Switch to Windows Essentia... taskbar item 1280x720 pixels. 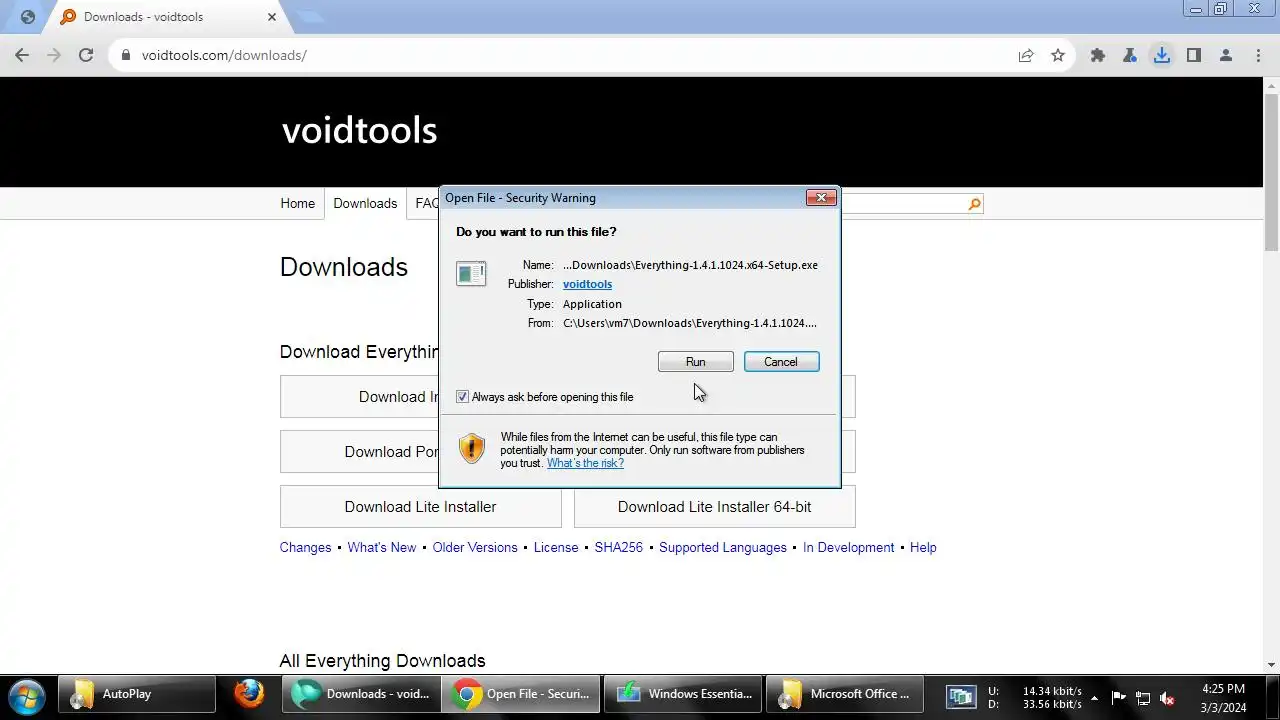point(683,694)
